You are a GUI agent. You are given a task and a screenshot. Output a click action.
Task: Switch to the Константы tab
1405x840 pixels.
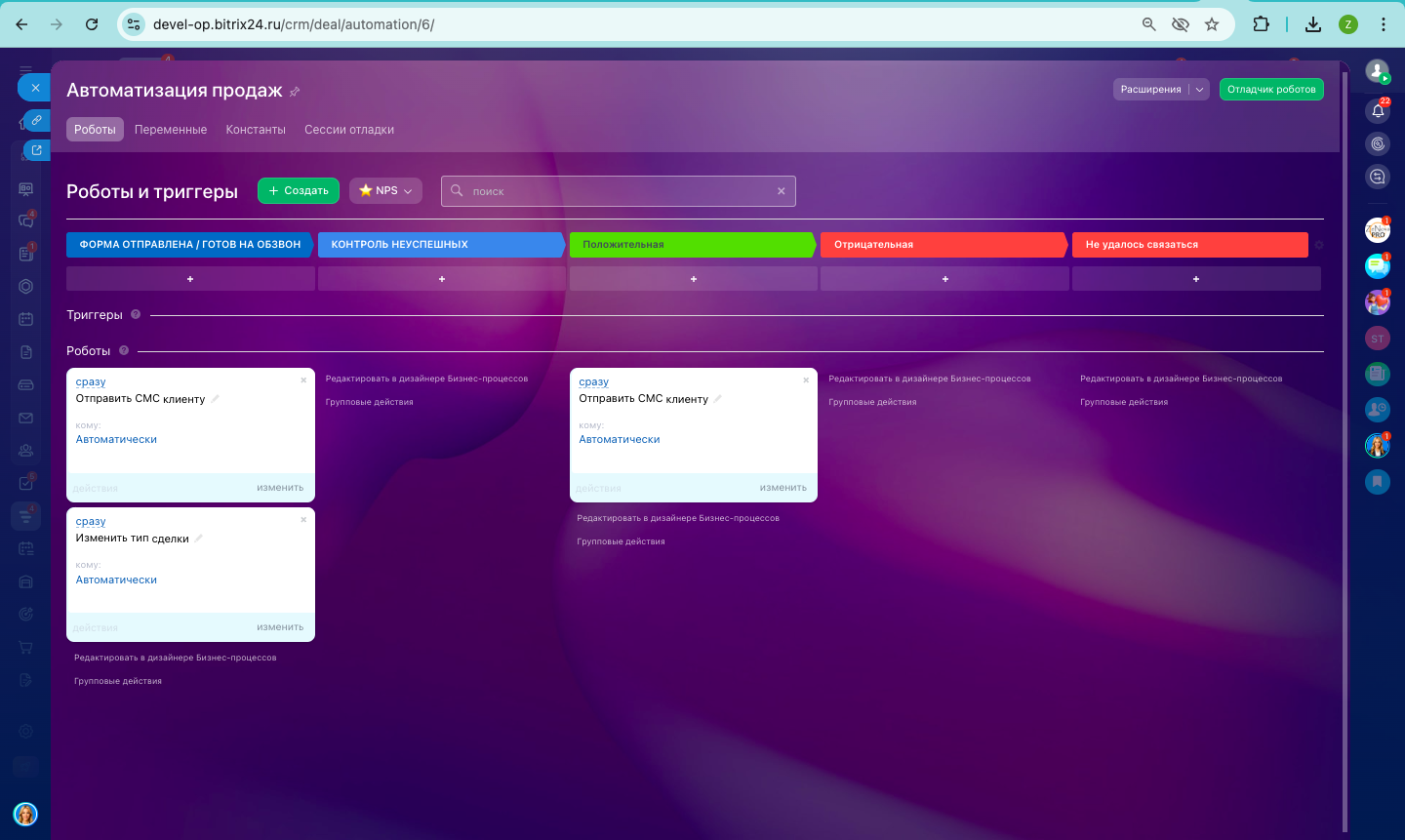point(256,130)
